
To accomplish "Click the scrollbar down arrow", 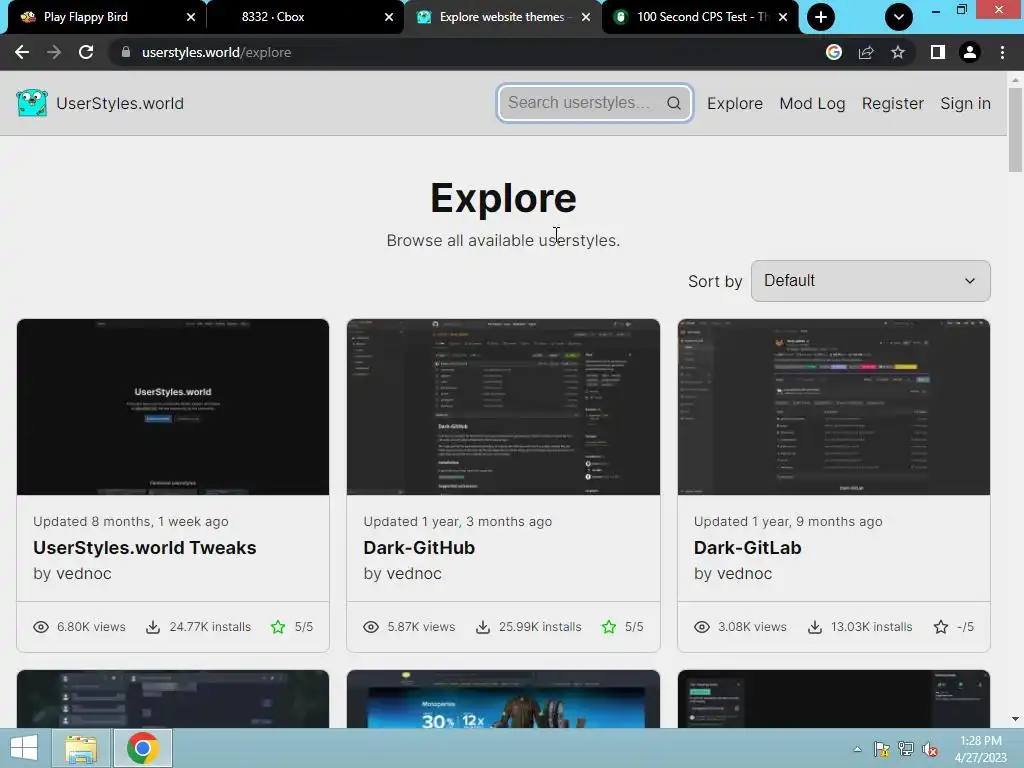I will 1015,719.
